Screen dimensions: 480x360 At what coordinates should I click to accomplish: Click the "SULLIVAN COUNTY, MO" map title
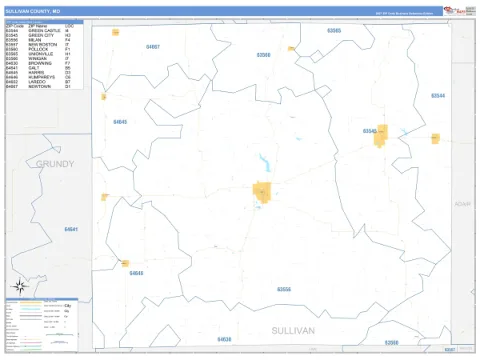(x=33, y=11)
